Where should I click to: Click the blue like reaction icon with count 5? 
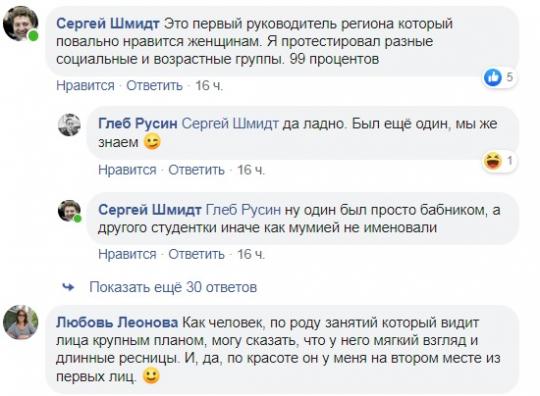point(493,77)
